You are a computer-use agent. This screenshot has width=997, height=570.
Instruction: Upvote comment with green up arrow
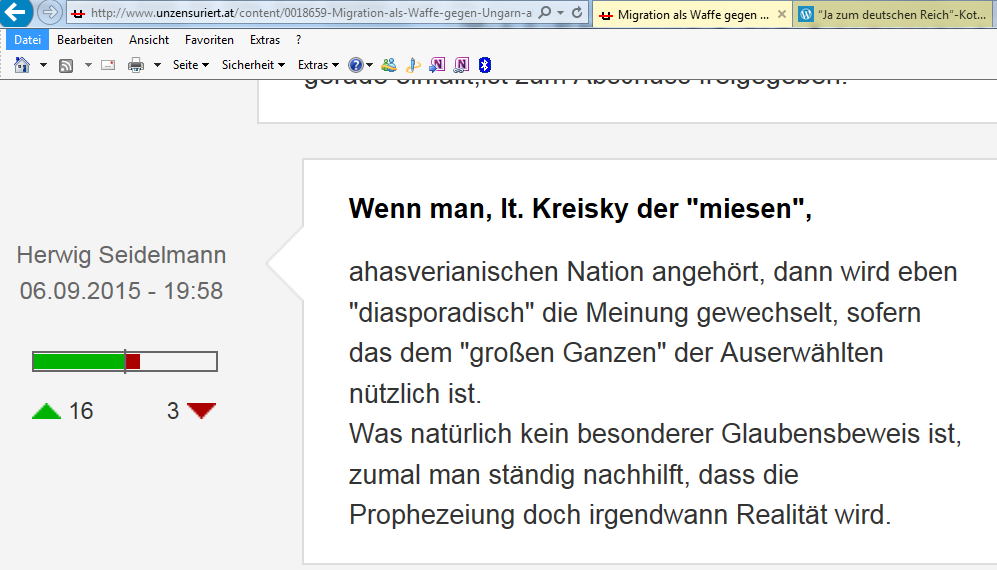tap(46, 411)
